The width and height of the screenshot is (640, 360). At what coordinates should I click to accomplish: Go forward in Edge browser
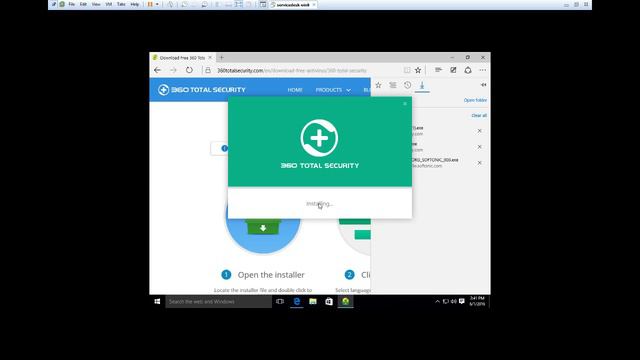[173, 70]
